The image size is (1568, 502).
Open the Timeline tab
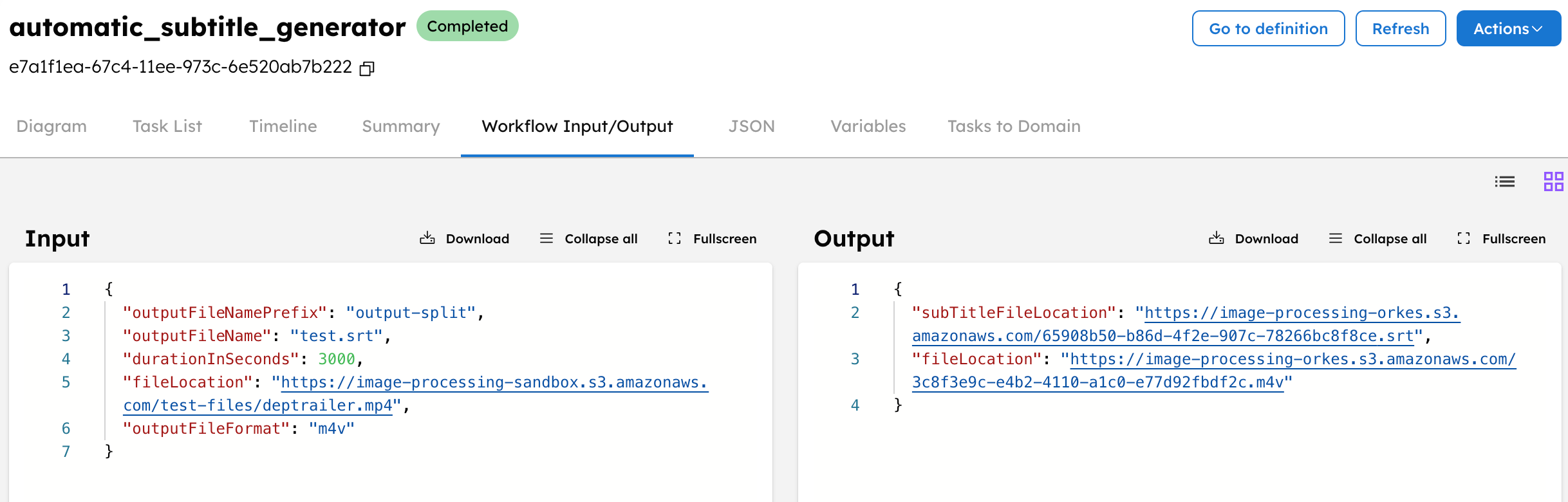click(x=283, y=126)
